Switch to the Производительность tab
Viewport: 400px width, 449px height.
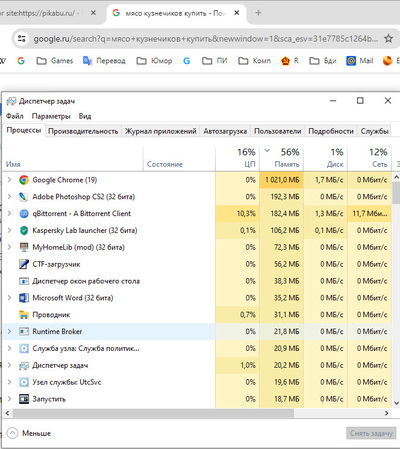tap(83, 131)
